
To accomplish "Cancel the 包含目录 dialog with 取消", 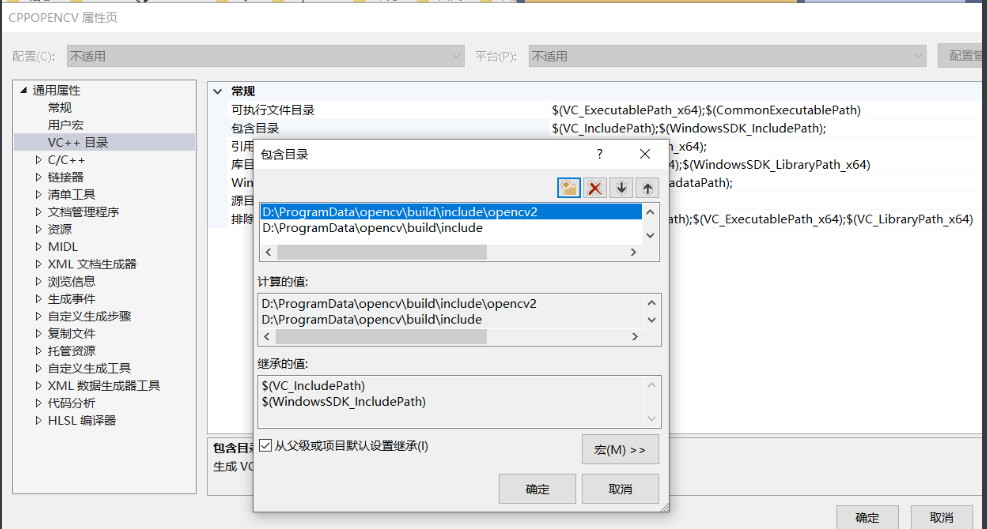I will pos(620,489).
